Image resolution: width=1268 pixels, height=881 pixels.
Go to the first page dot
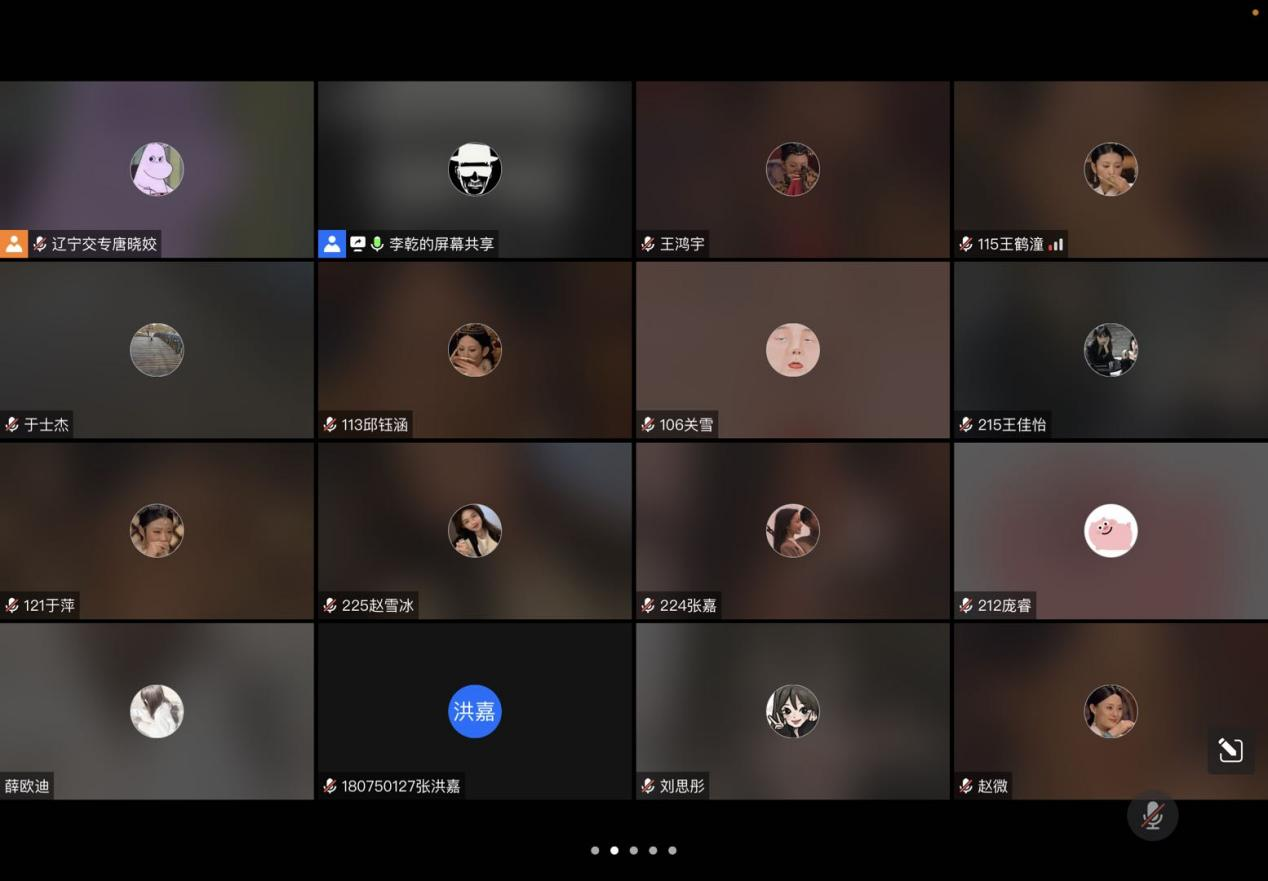click(x=595, y=850)
